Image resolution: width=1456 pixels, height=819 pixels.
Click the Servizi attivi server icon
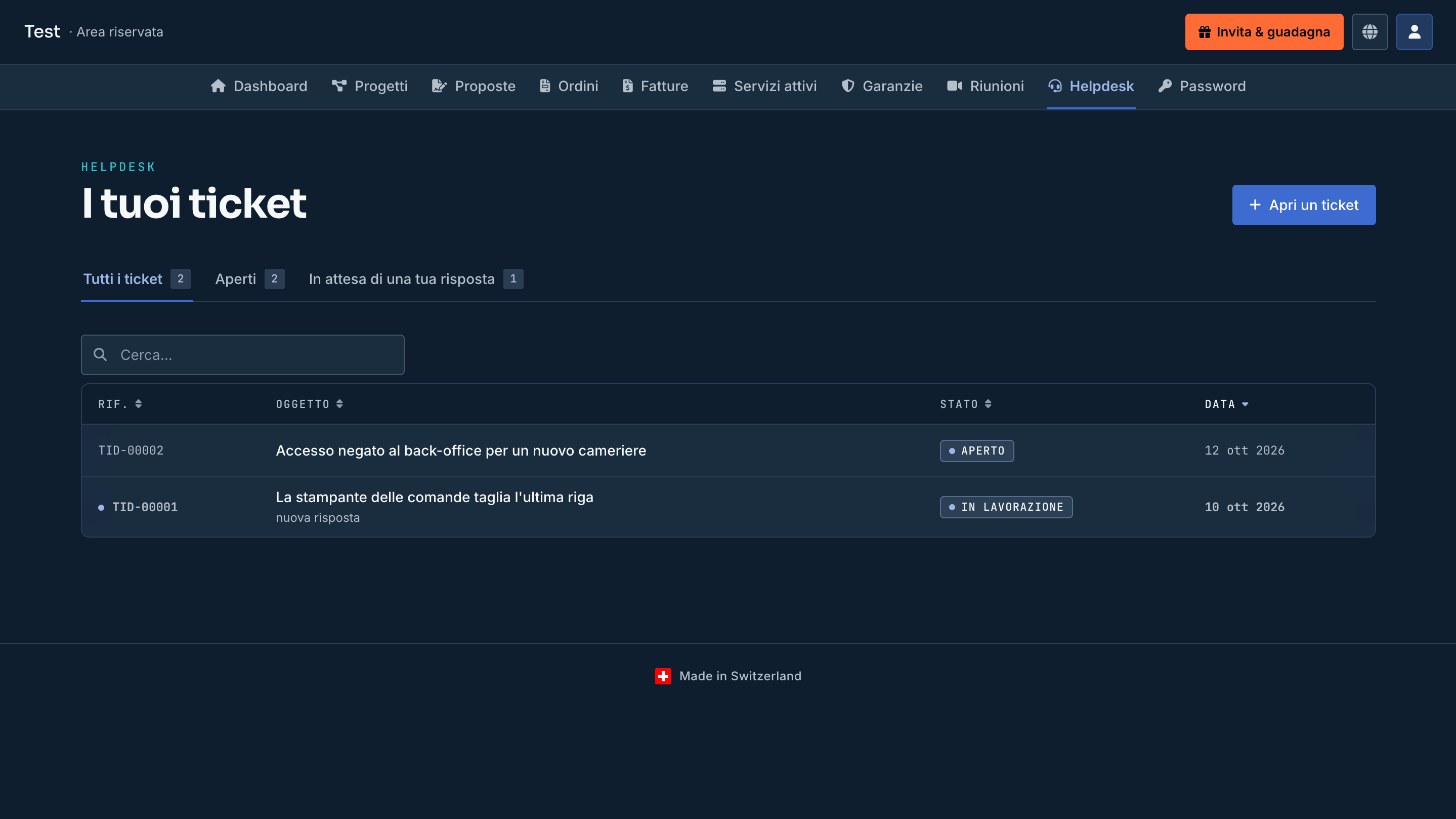(x=719, y=86)
